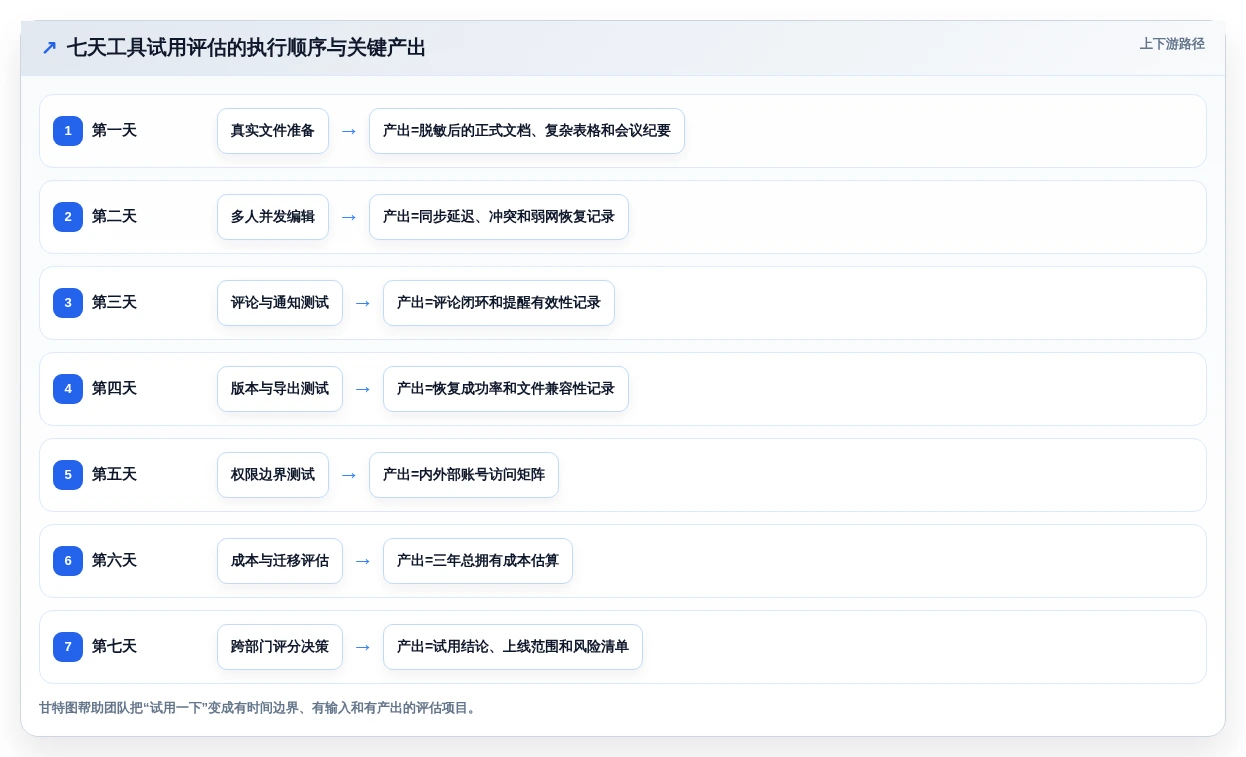Click the footer caption starting 甘特图帮助团队
Image resolution: width=1246 pixels, height=757 pixels.
(x=259, y=708)
